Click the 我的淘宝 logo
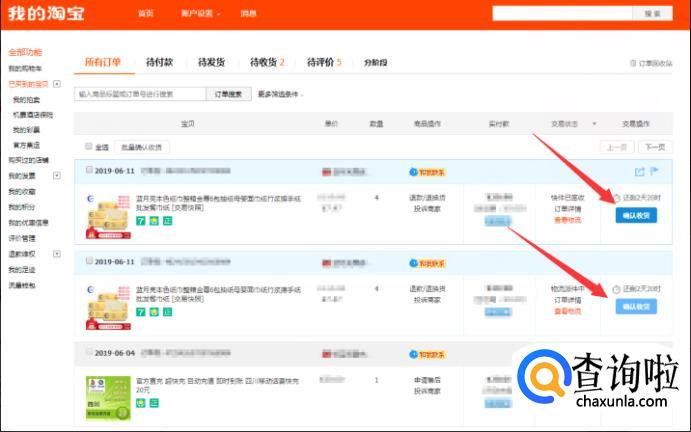The width and height of the screenshot is (691, 432). point(46,14)
